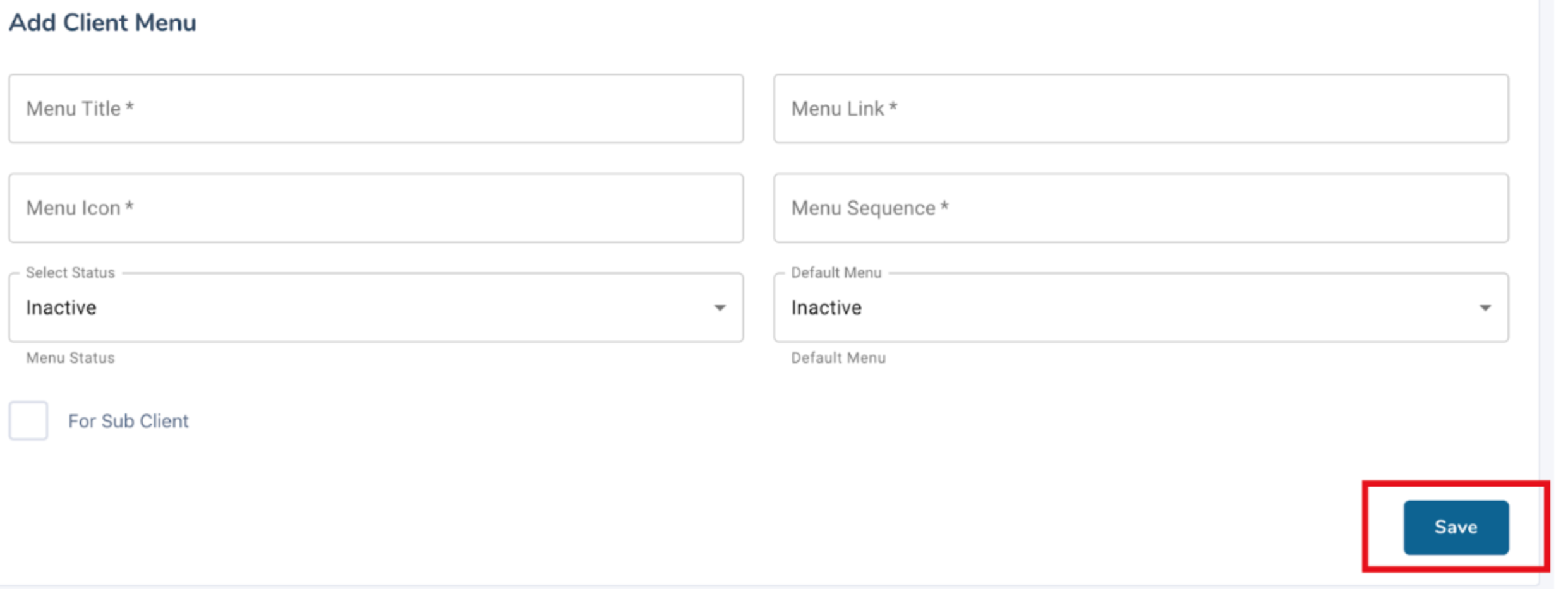
Task: Focus the Menu Title required field
Action: click(x=376, y=109)
